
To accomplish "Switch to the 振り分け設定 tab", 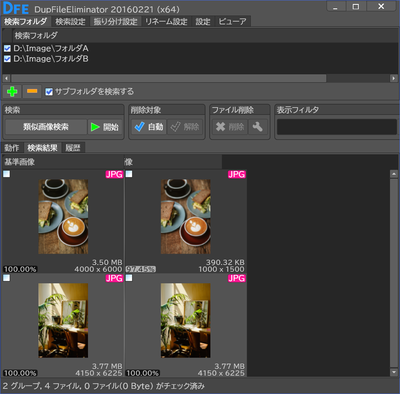I will 115,22.
